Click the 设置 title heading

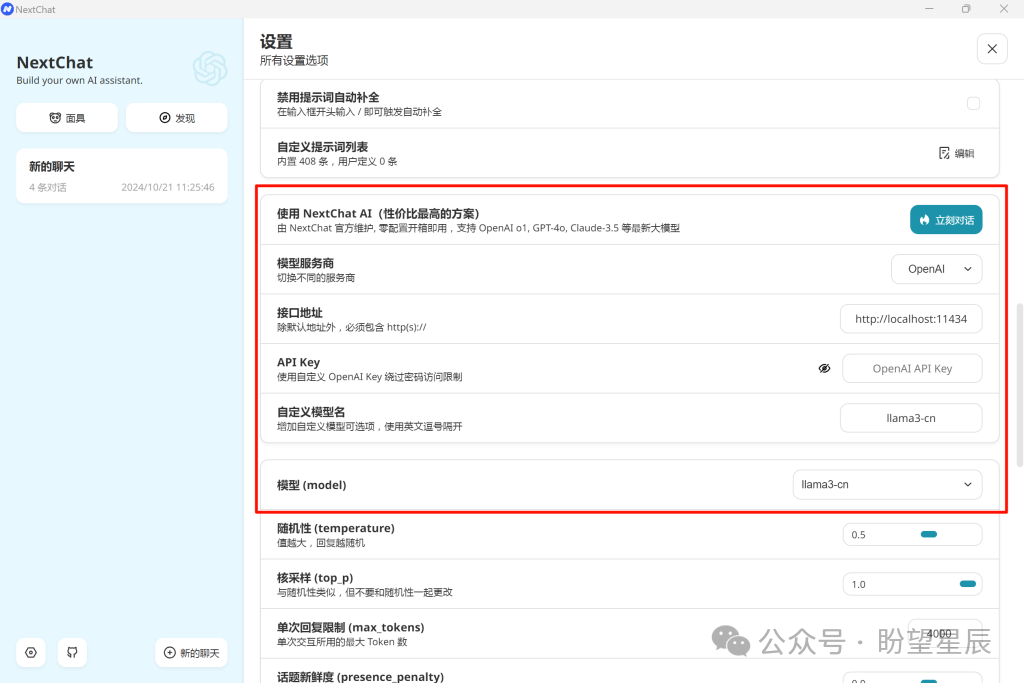pos(276,42)
